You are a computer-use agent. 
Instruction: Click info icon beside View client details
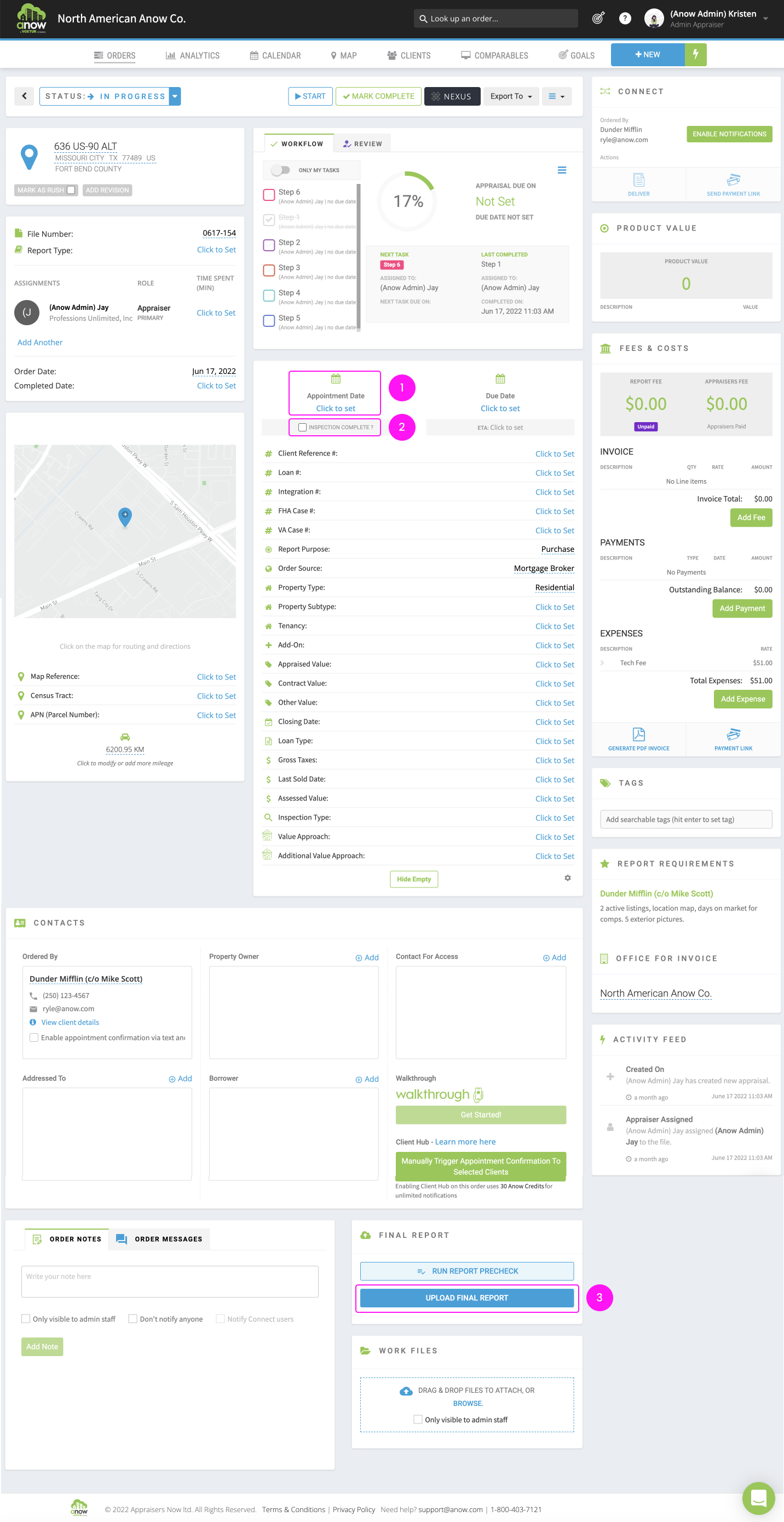[x=32, y=1022]
